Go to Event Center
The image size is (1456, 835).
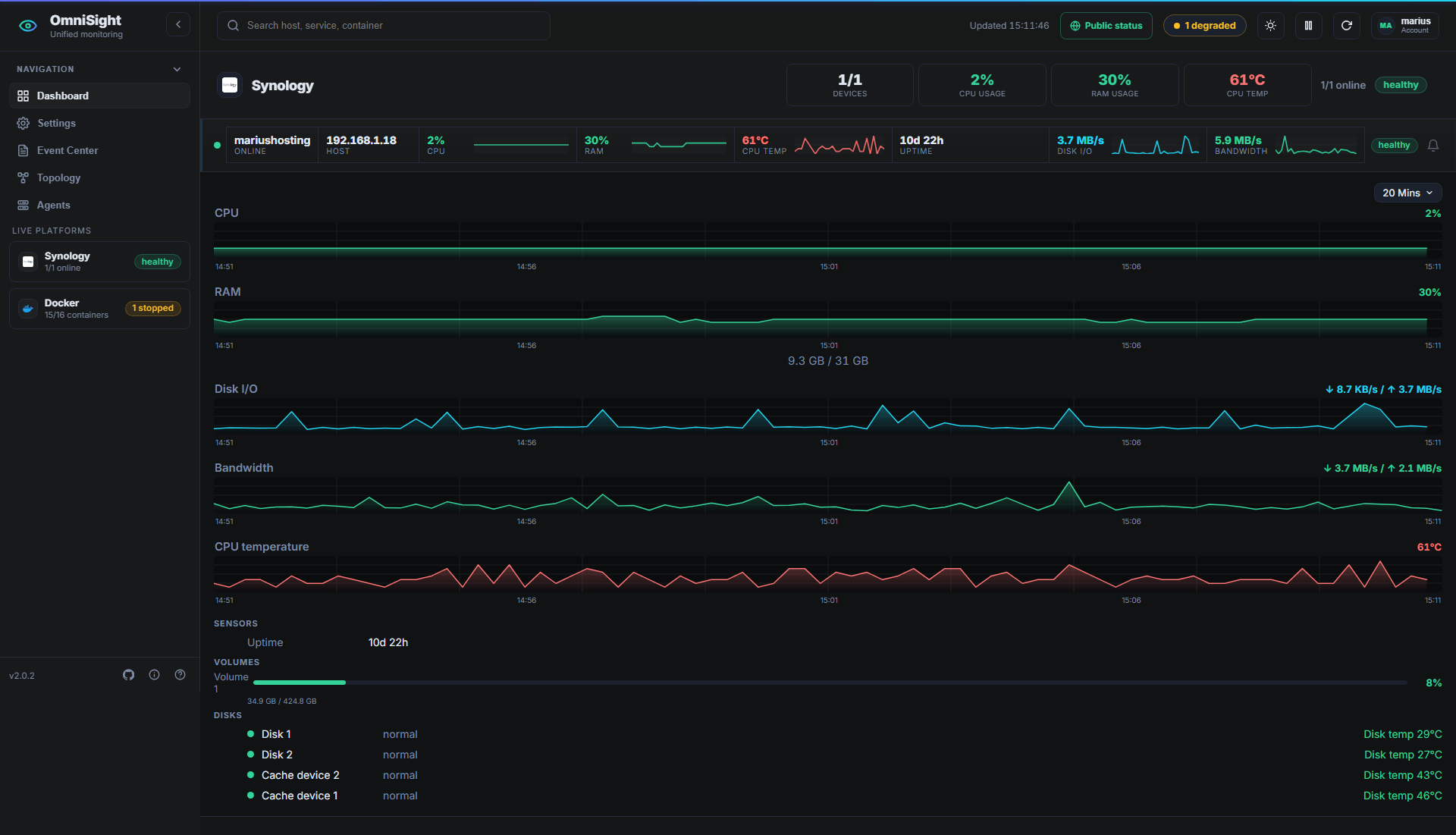point(99,151)
